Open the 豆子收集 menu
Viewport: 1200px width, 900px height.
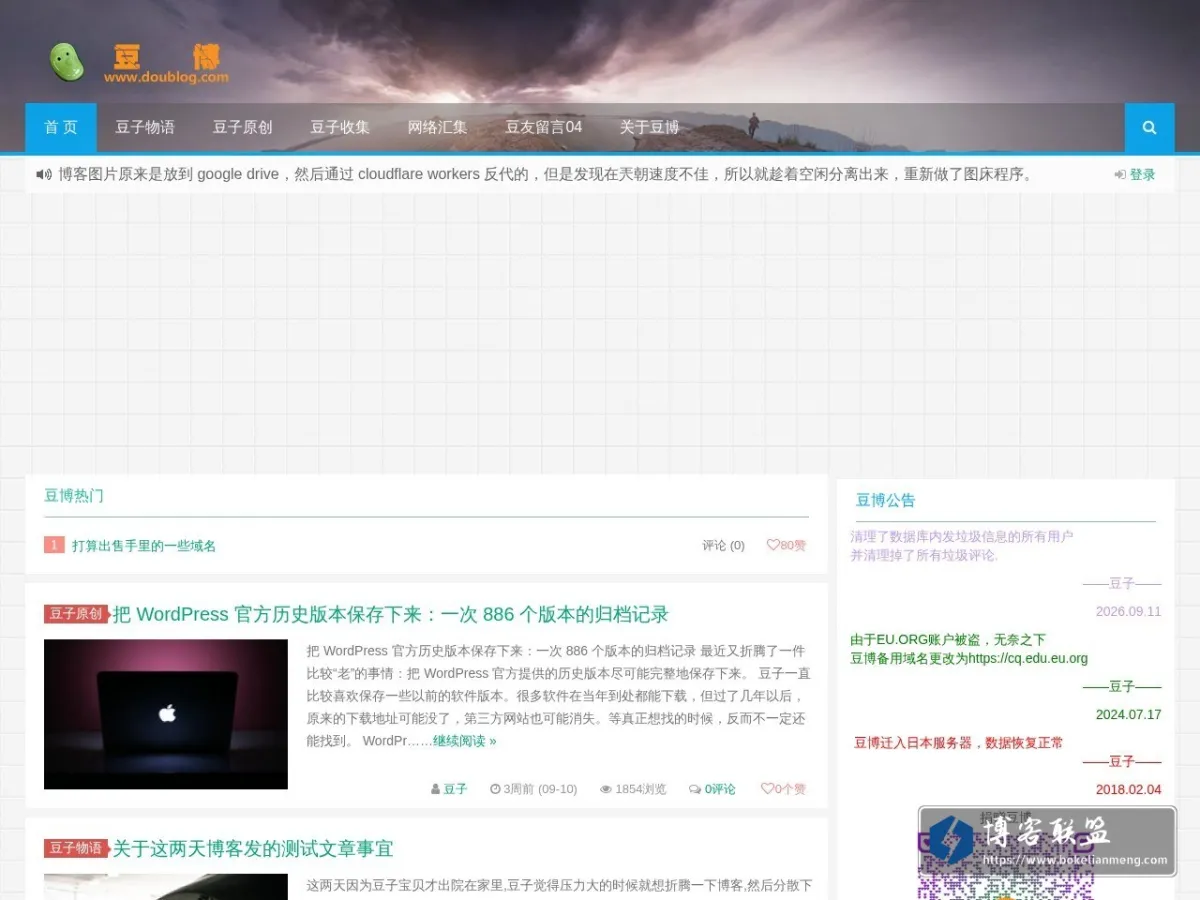[x=340, y=128]
